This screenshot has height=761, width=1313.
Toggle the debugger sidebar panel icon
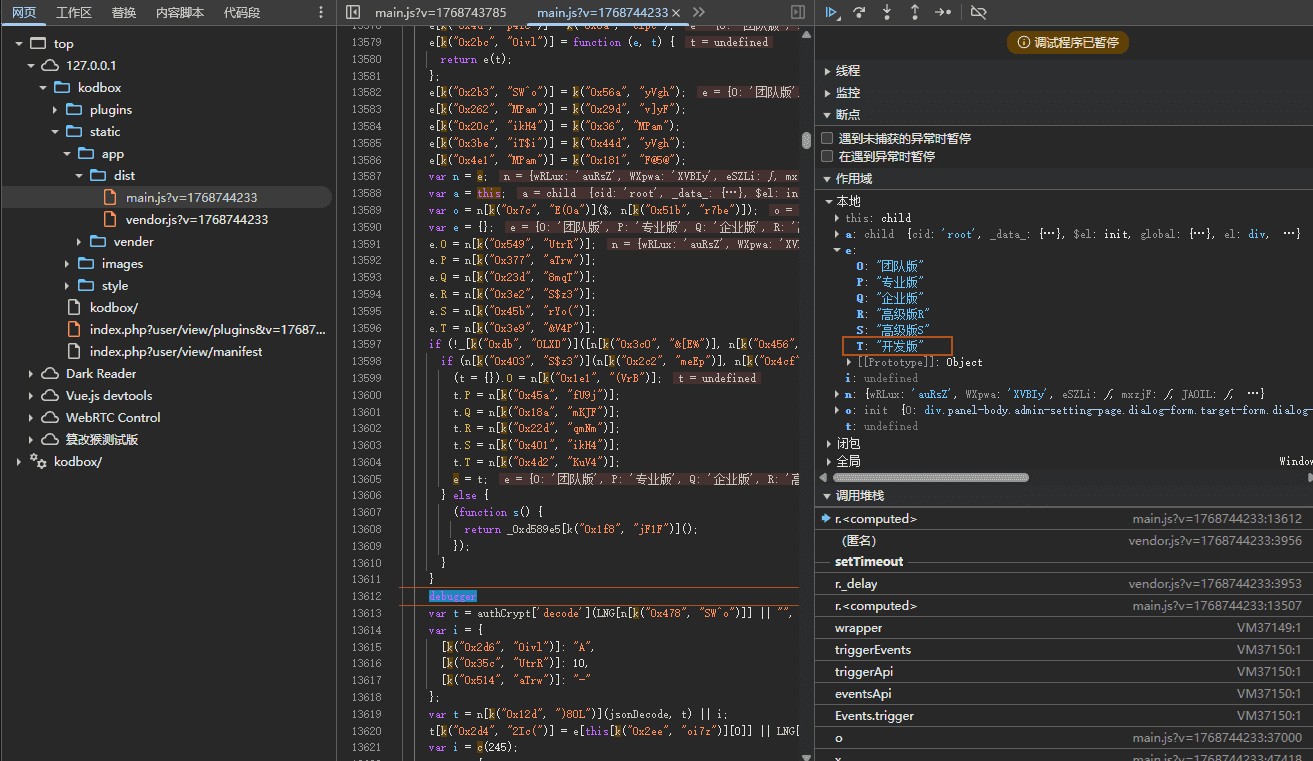pos(797,12)
